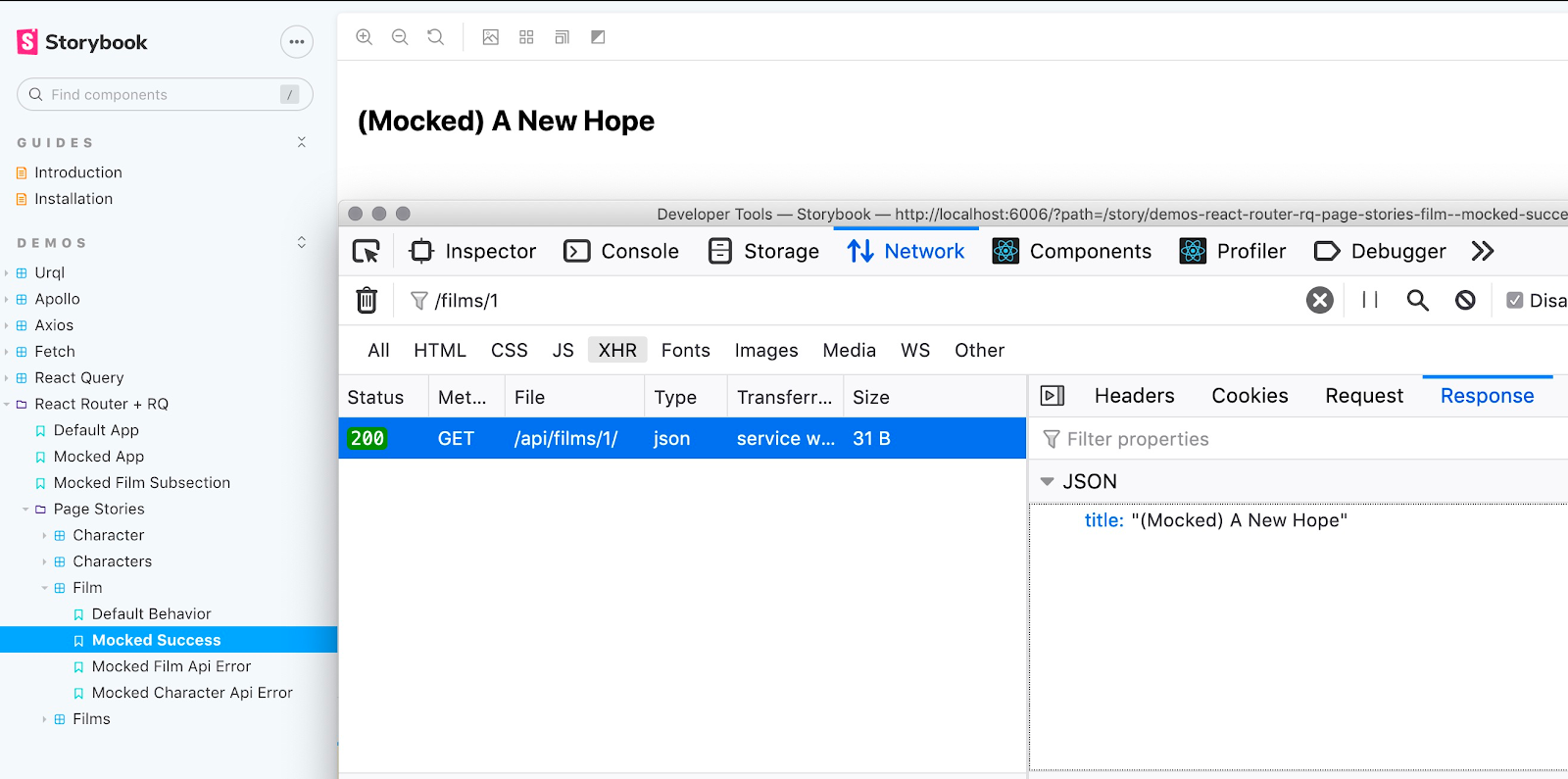Screen dimensions: 1568x779
Task: Activate the element picker in DevTools
Action: (x=367, y=252)
